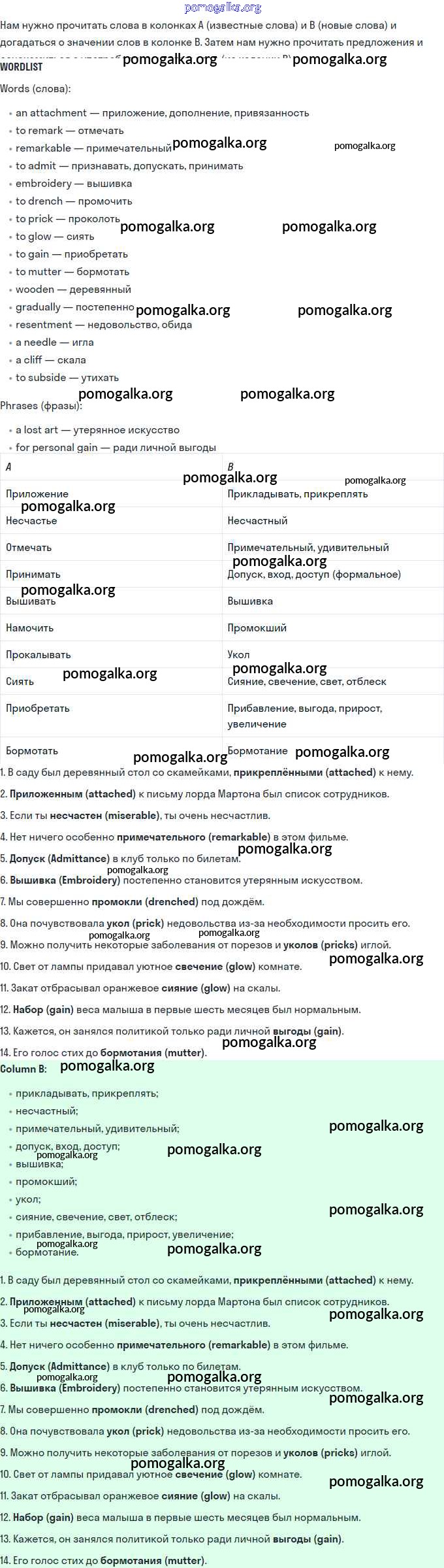The height and width of the screenshot is (1568, 444).
Task: Click the "to remark — отмечать" entry
Action: click(69, 131)
